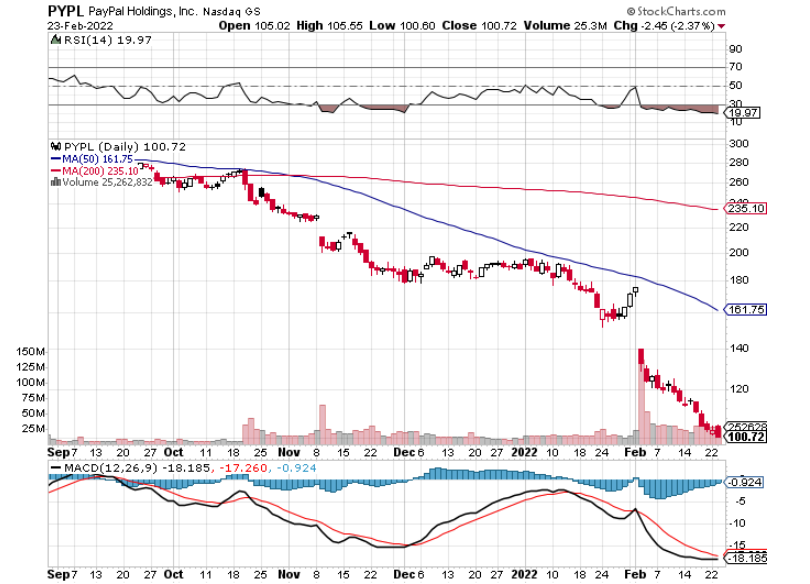Click the Chg -2.45 (-2.37%) value

coord(664,25)
